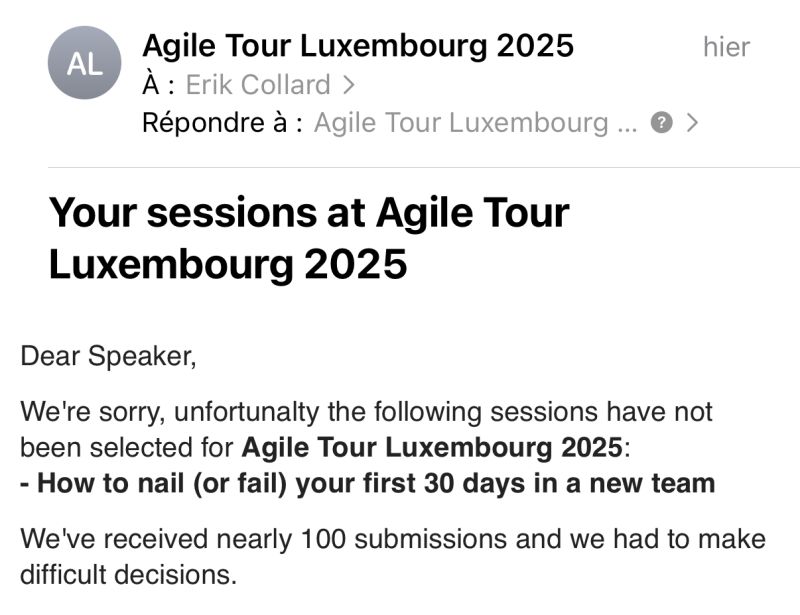The image size is (800, 615).
Task: Select recipient Erik Collard
Action: pos(258,85)
